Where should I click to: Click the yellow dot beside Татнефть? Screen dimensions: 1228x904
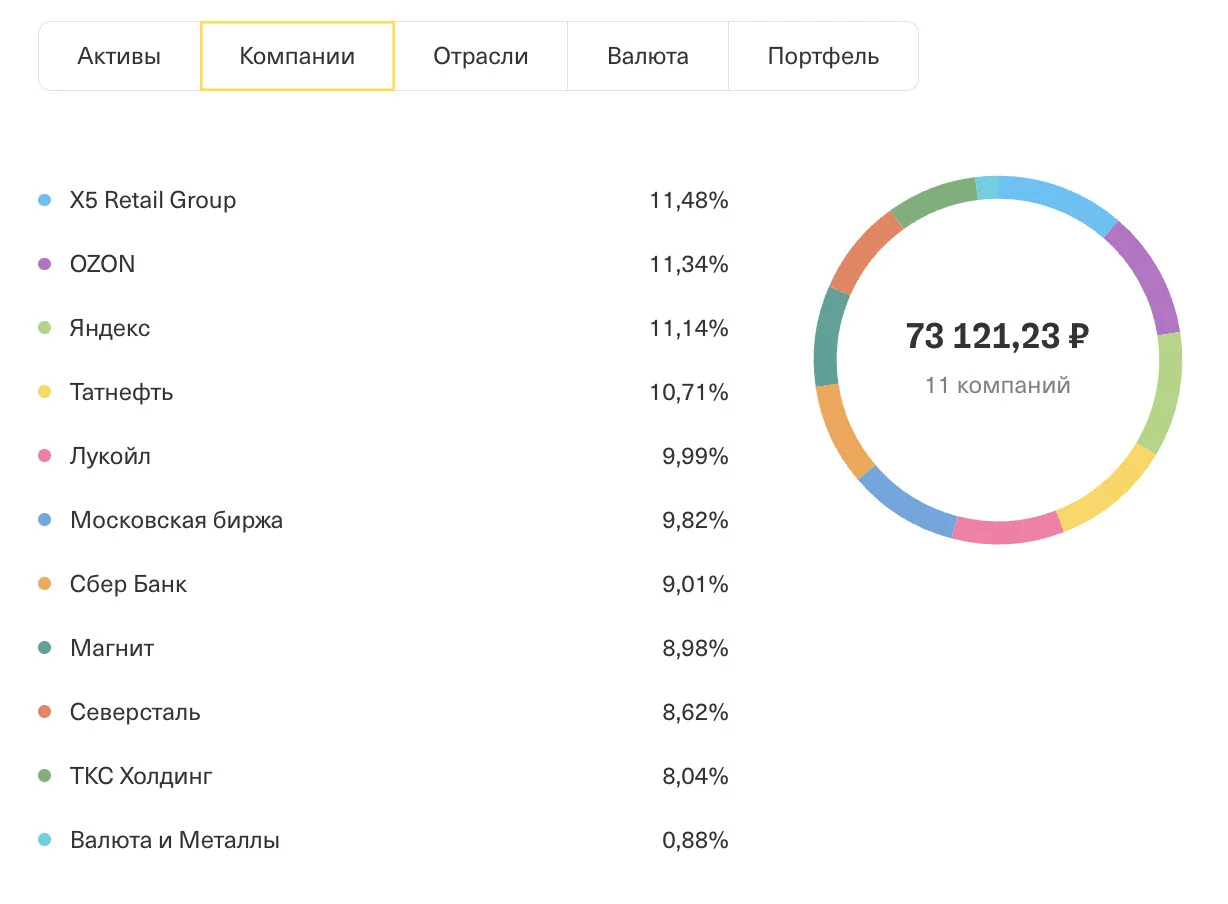tap(44, 392)
